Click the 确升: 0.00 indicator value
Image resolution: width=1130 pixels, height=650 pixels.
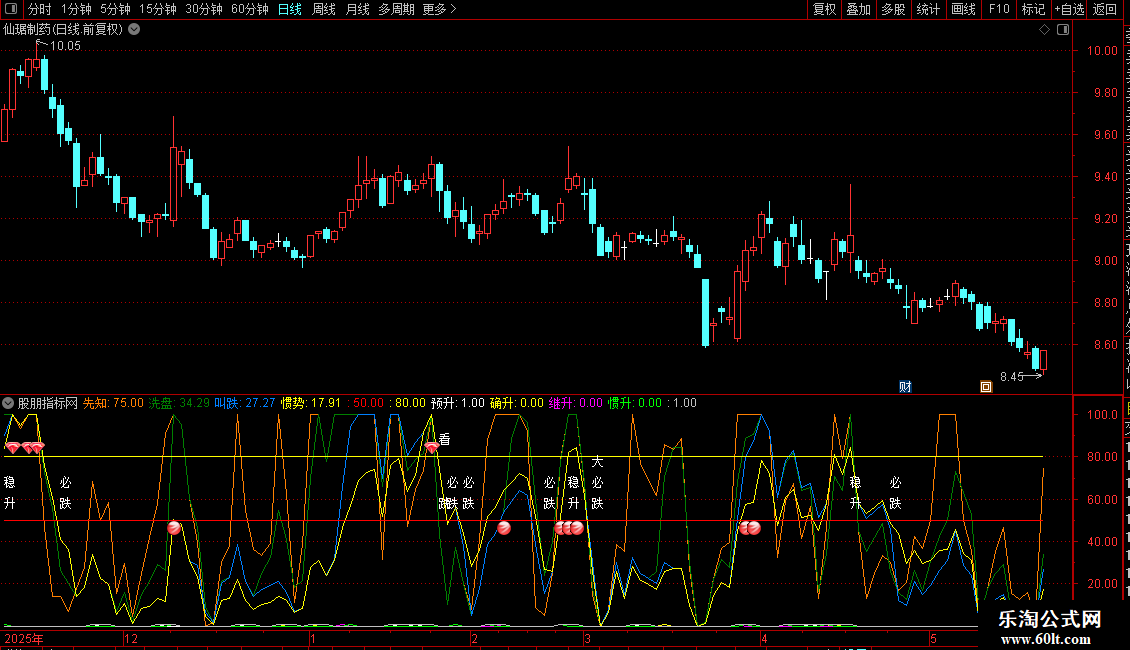click(517, 403)
